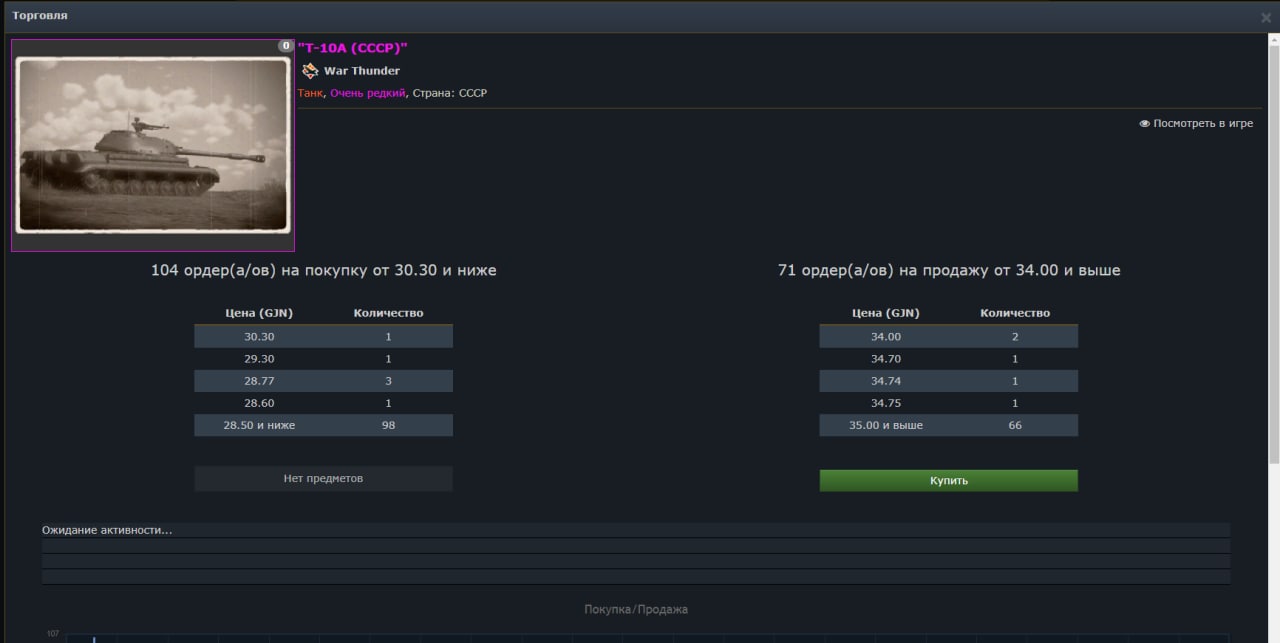Screen dimensions: 1280x643
Task: Select sell order row priced 34.74
Action: click(948, 381)
